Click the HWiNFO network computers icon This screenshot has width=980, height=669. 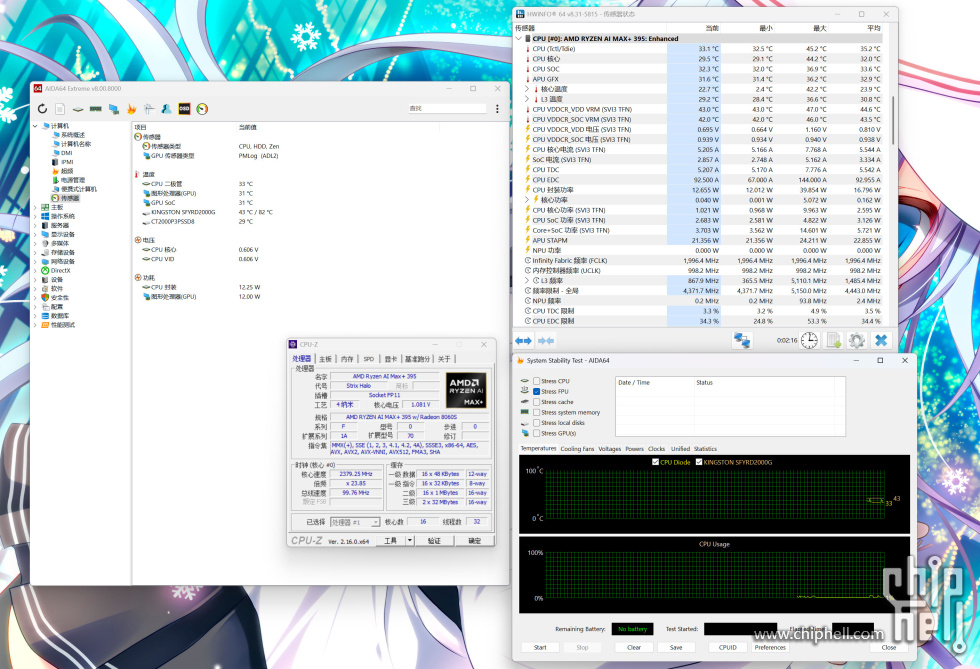(741, 340)
